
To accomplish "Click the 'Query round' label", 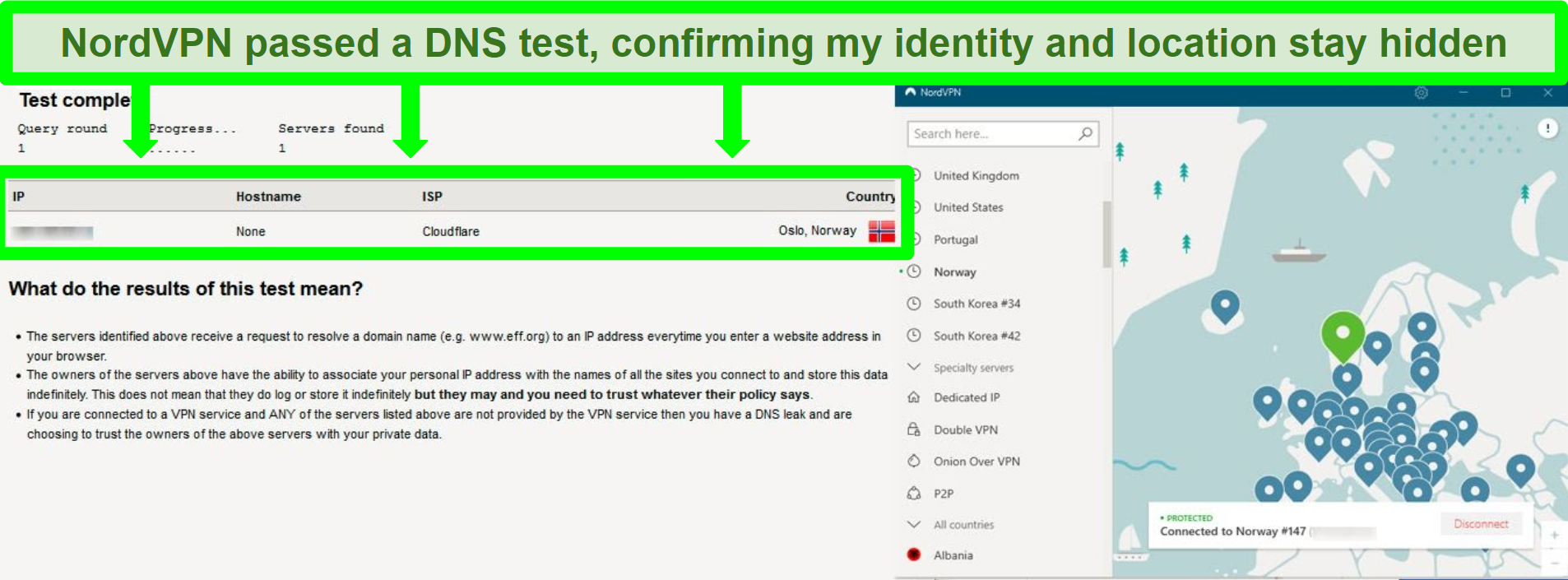I will 63,128.
